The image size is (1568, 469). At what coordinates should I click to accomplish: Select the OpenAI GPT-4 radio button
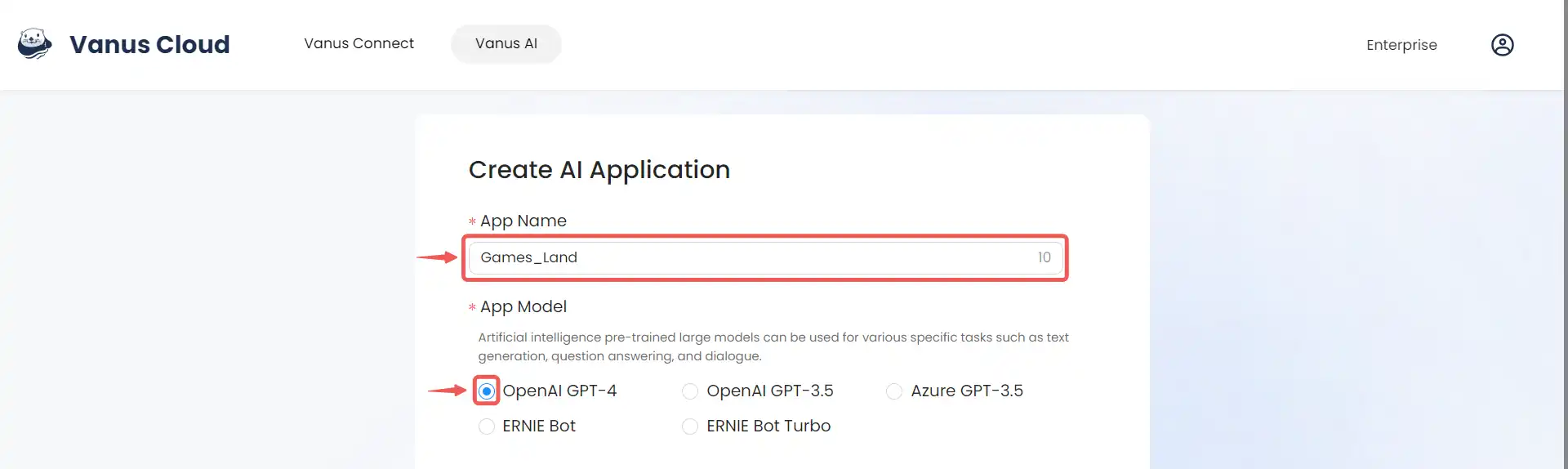[x=487, y=391]
